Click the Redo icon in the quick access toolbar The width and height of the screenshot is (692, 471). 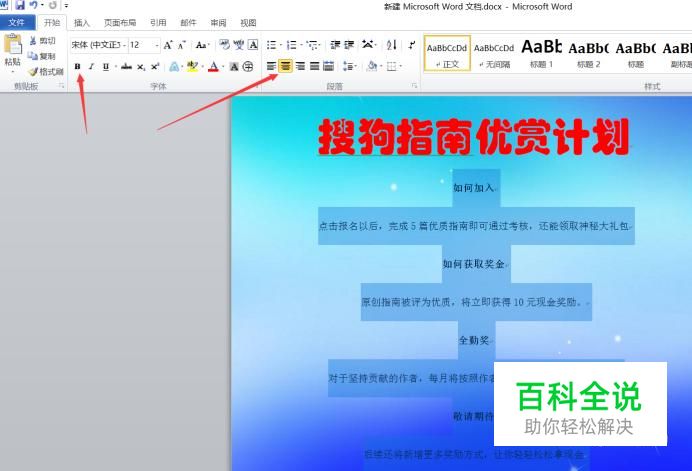point(53,5)
